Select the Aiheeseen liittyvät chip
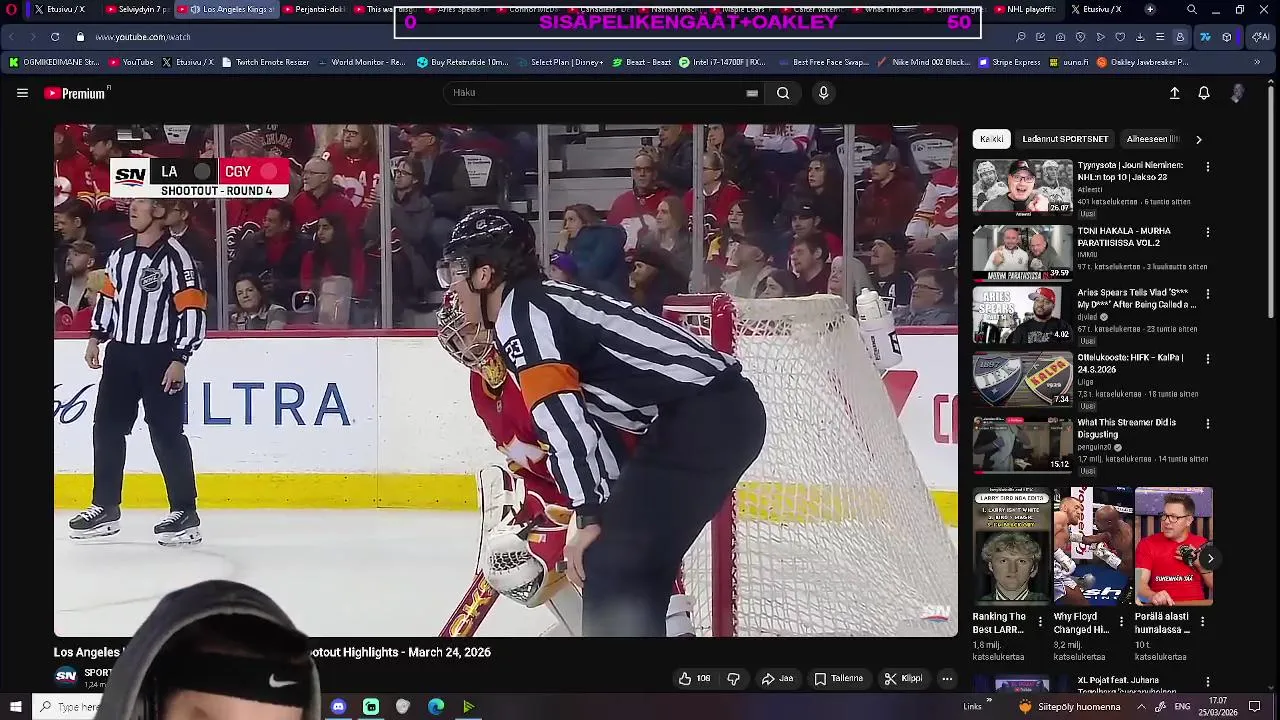Viewport: 1280px width, 720px height. pyautogui.click(x=1153, y=139)
